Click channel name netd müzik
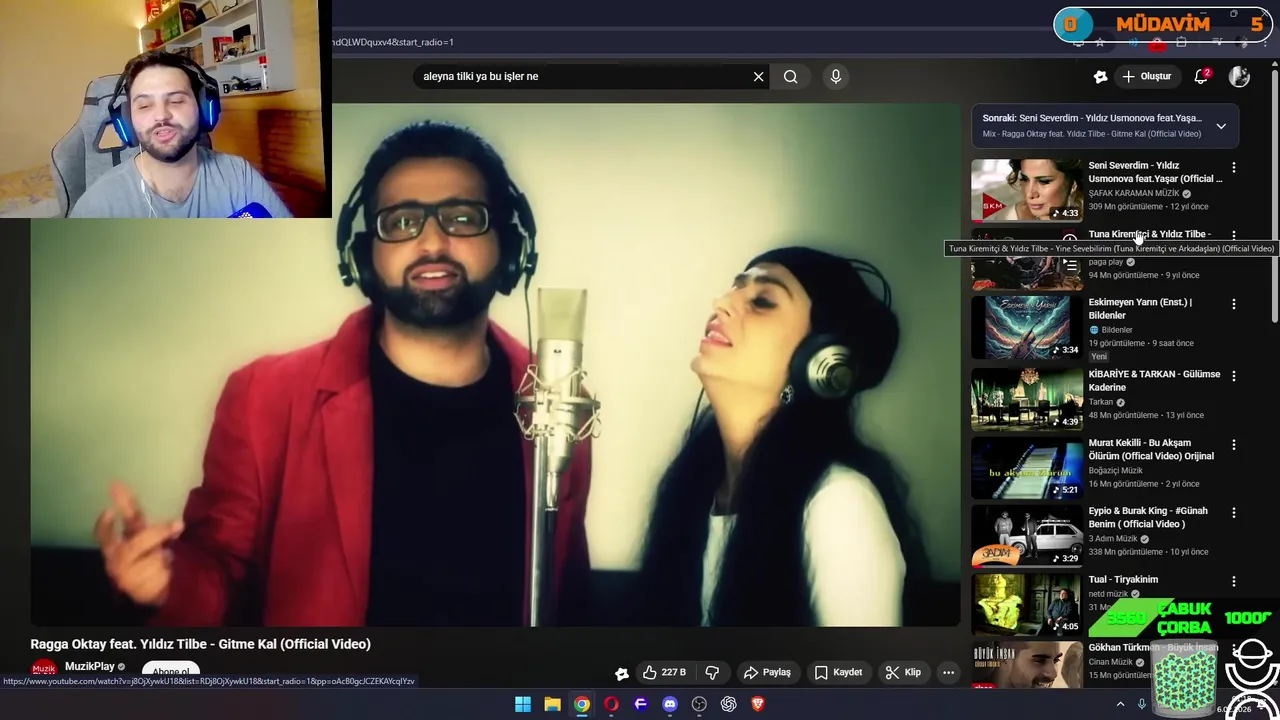Image resolution: width=1280 pixels, height=720 pixels. [x=1108, y=593]
